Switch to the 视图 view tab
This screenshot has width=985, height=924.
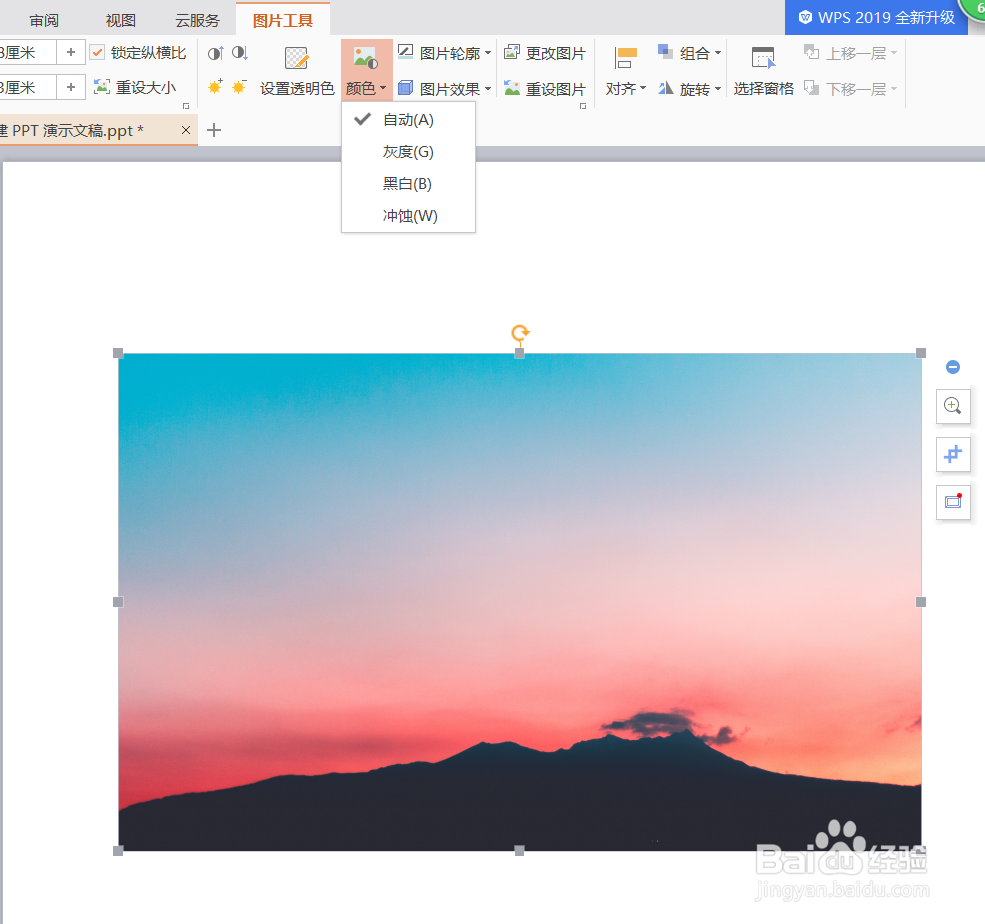pyautogui.click(x=121, y=21)
